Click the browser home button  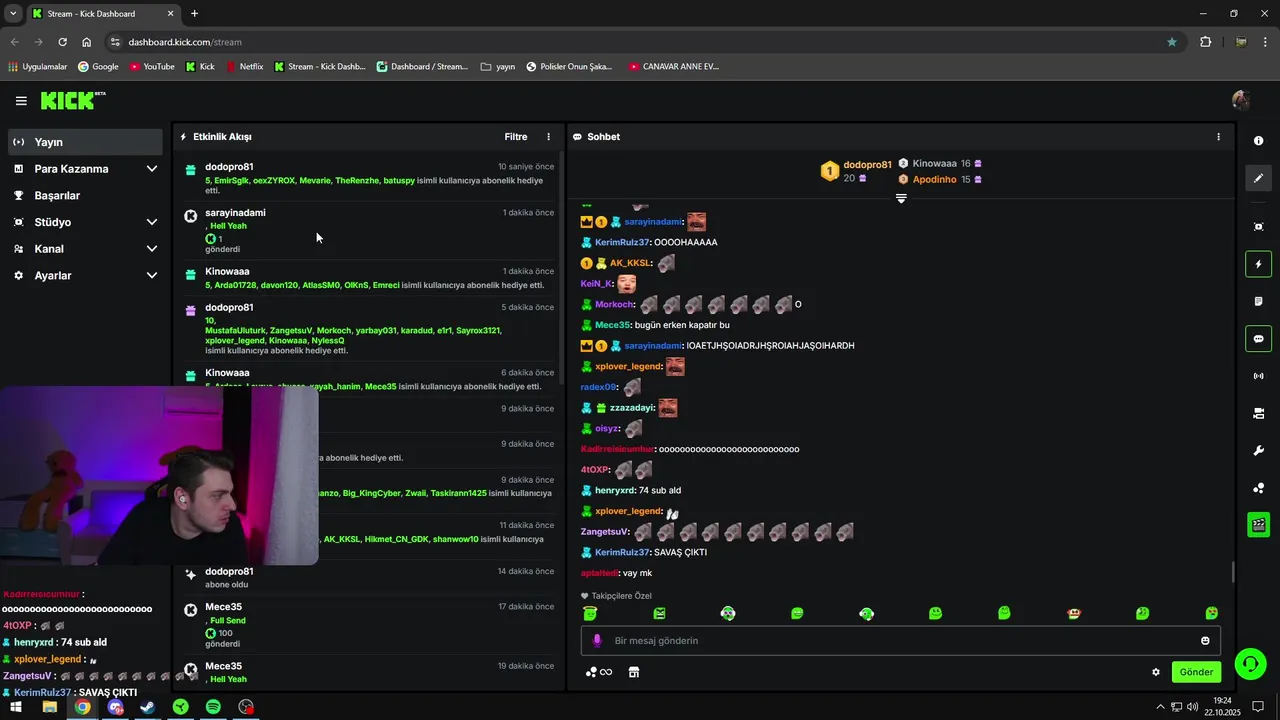87,42
